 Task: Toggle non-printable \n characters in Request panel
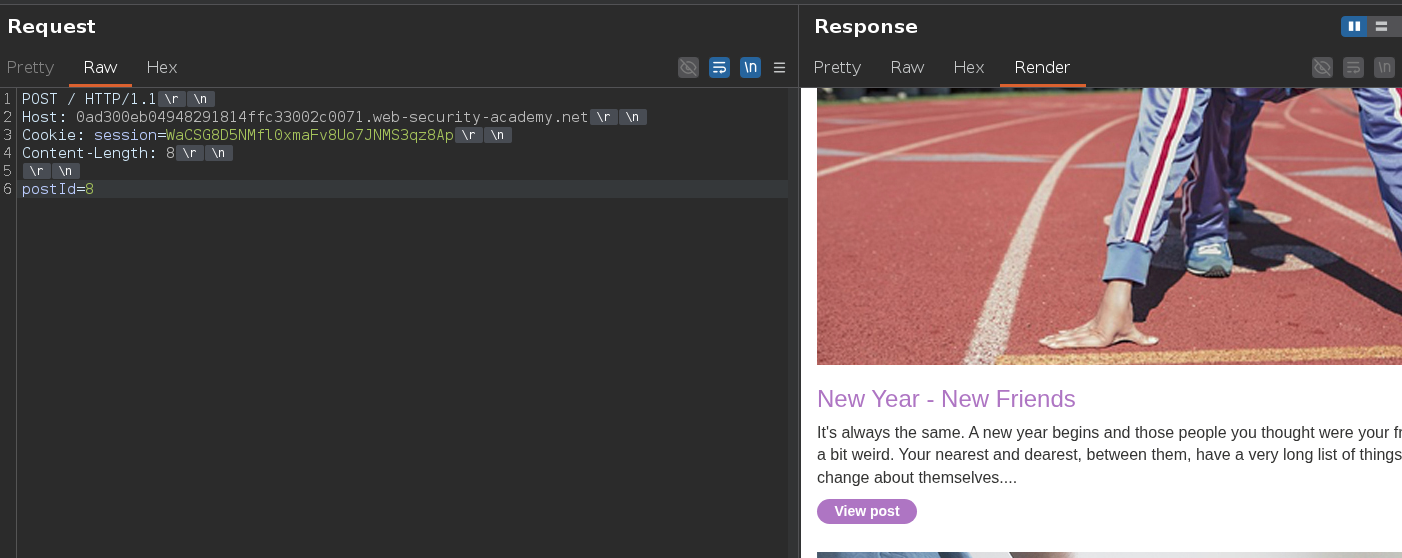tap(750, 67)
